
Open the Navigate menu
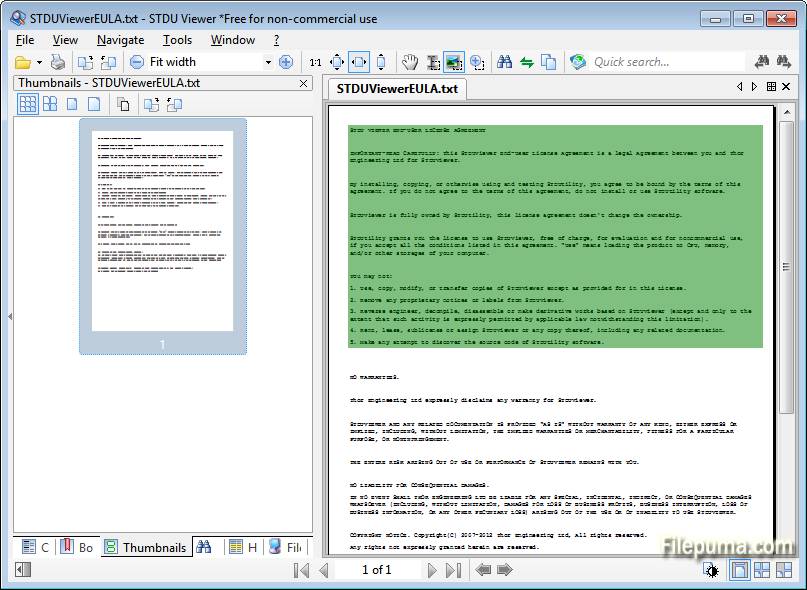click(x=120, y=40)
